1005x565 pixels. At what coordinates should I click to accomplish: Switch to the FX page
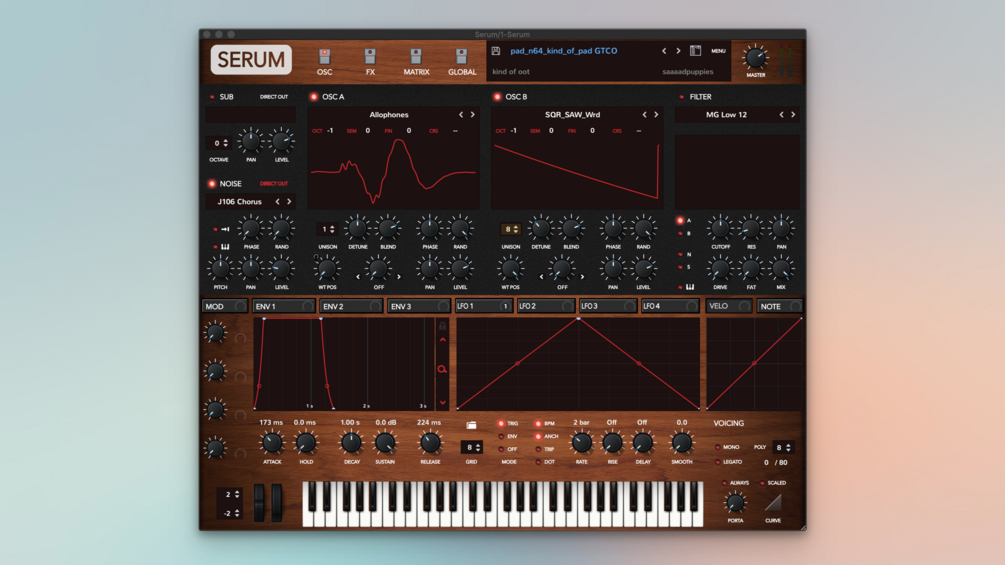click(x=370, y=63)
